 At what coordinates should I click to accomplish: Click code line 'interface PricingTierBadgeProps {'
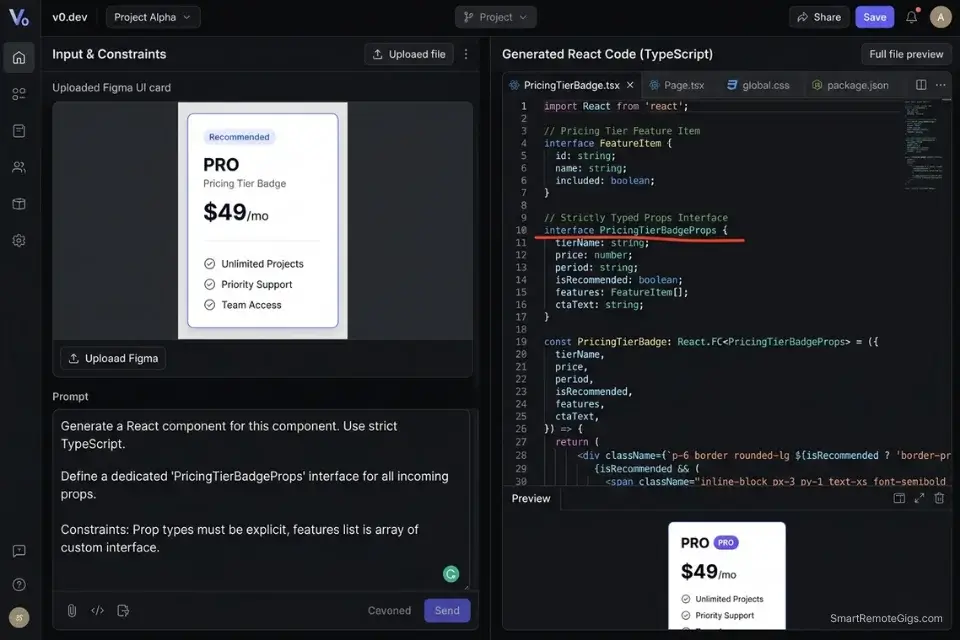[x=636, y=230]
